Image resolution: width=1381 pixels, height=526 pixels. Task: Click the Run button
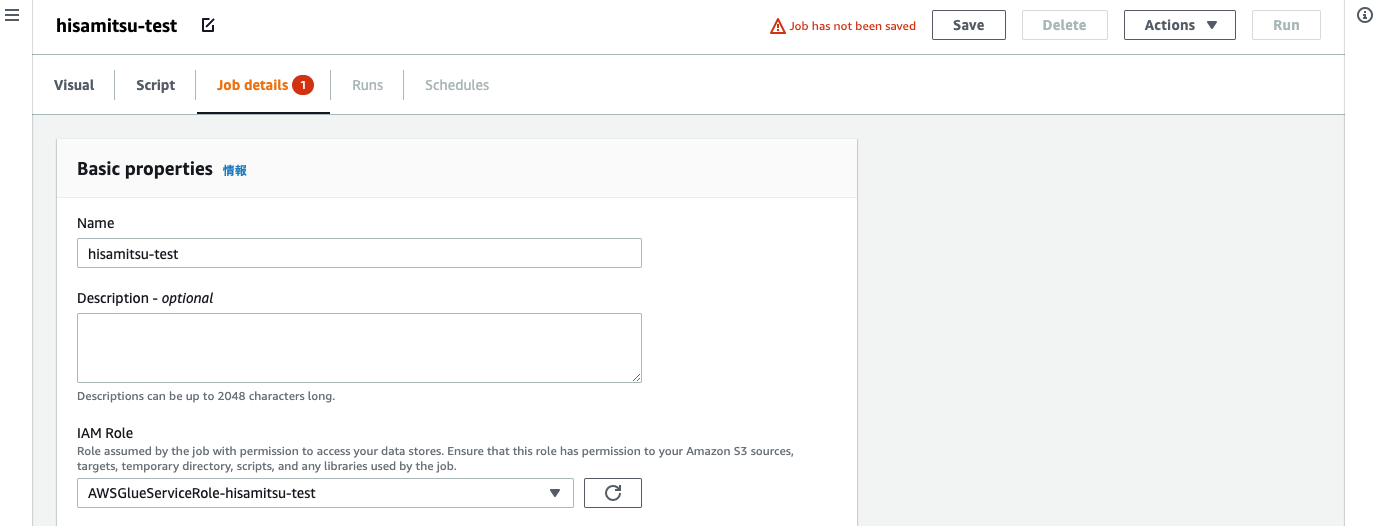click(x=1286, y=25)
